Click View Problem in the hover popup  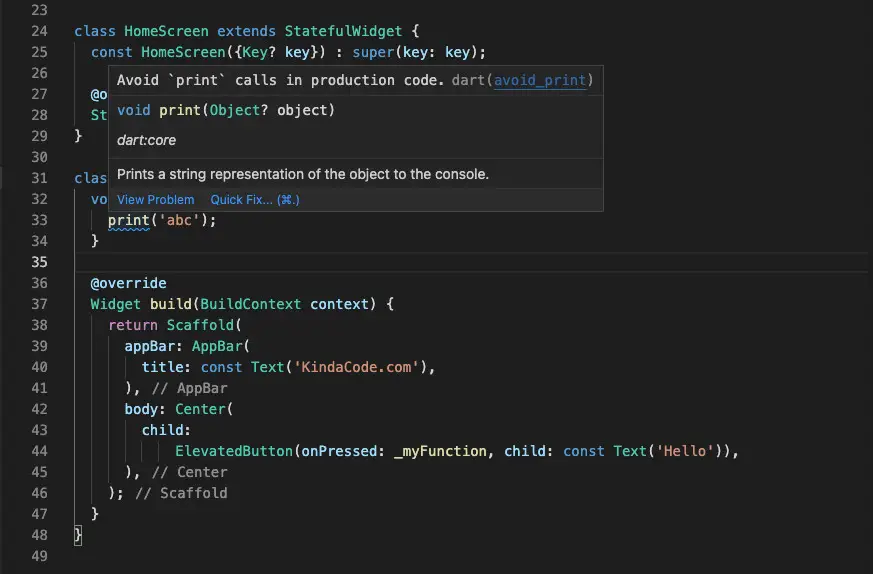pos(155,200)
